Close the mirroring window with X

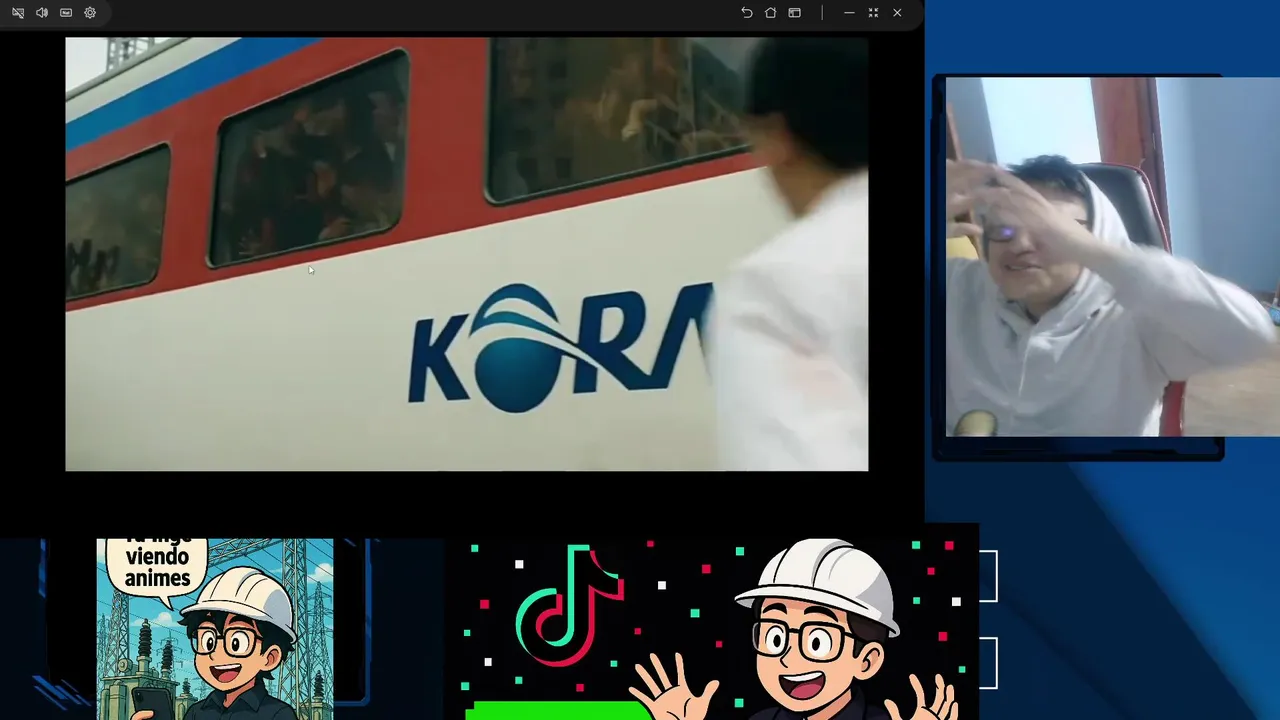tap(897, 13)
